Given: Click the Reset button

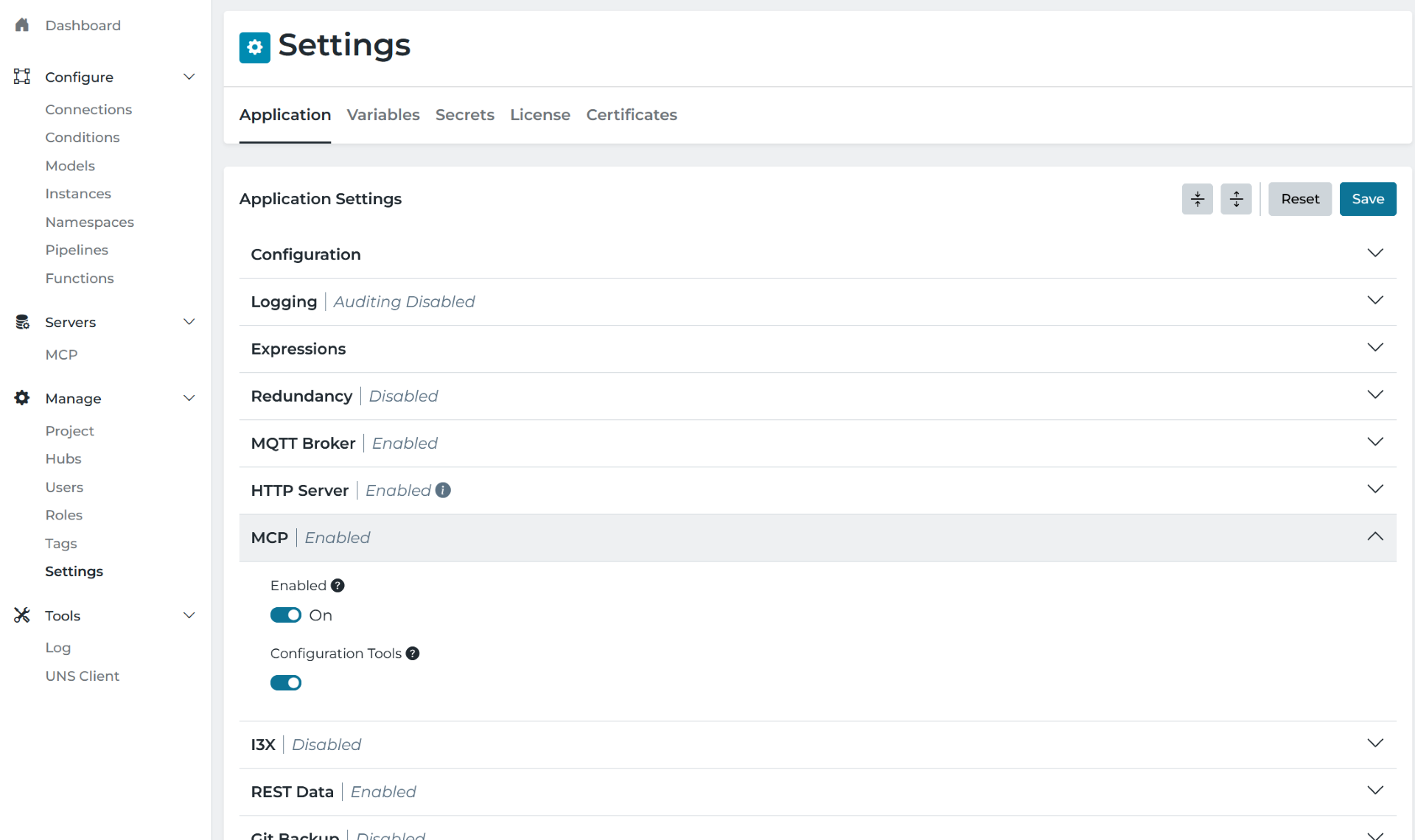Looking at the screenshot, I should [x=1300, y=199].
